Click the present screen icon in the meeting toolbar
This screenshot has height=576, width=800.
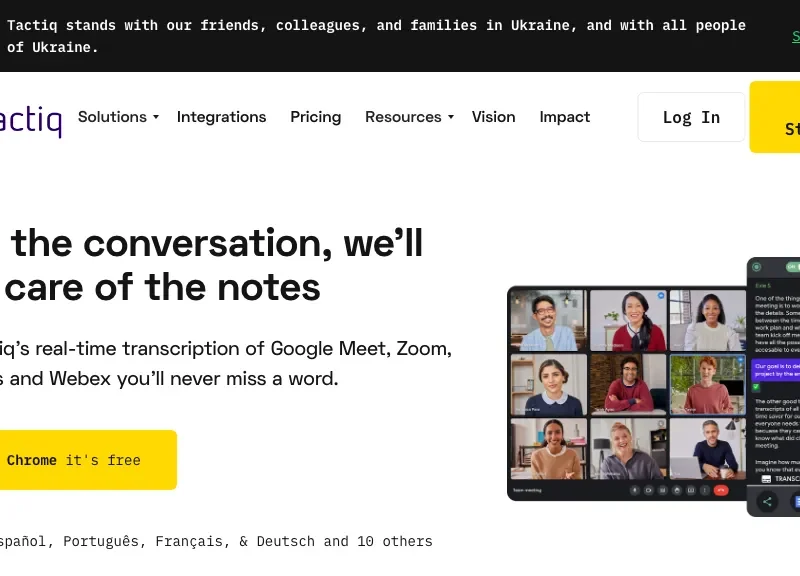point(691,490)
